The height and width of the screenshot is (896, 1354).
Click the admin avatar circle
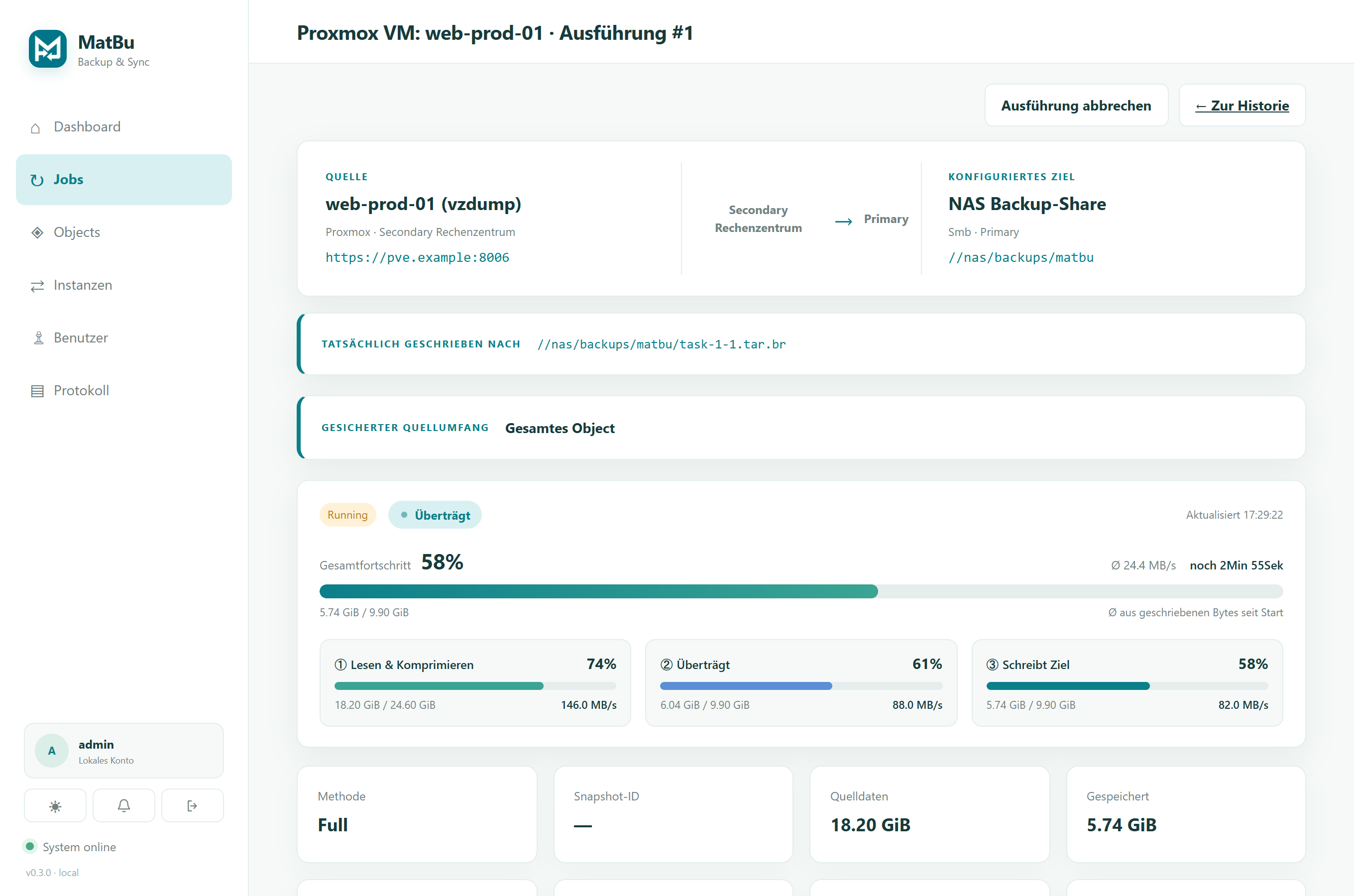tap(52, 751)
